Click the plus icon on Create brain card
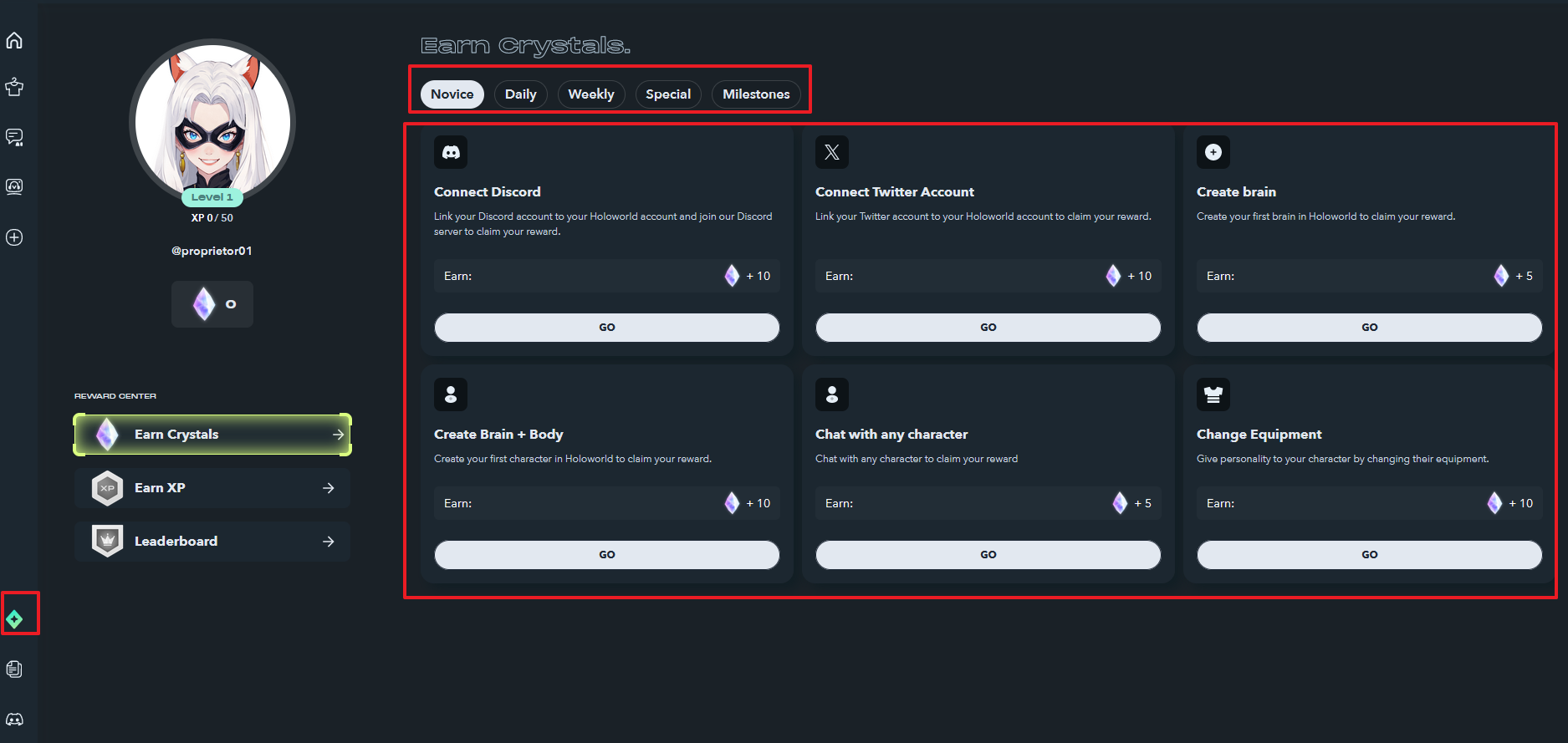 pos(1213,152)
